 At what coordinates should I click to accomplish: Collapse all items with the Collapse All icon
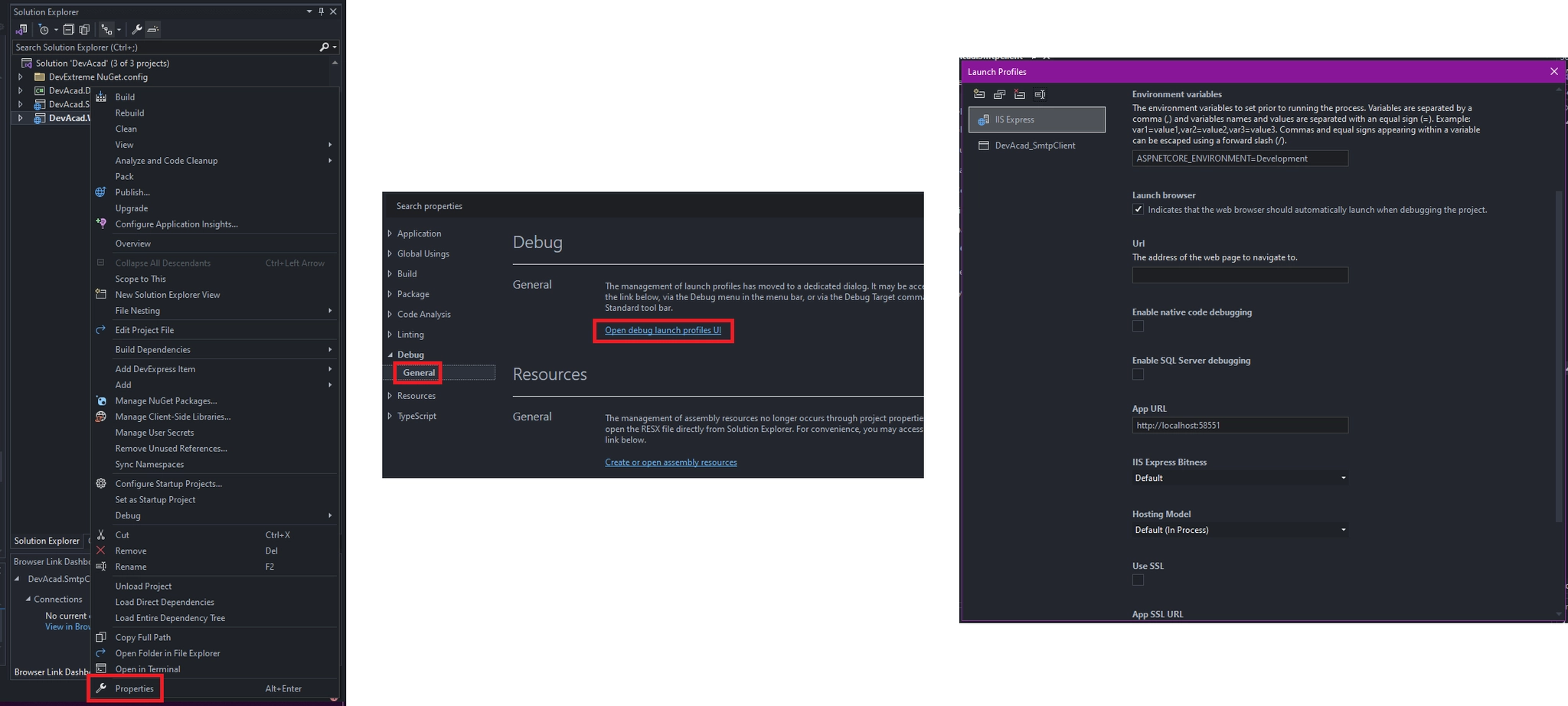(x=69, y=29)
